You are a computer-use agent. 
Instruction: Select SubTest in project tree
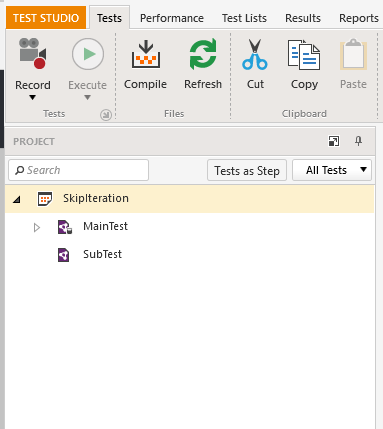pos(102,254)
